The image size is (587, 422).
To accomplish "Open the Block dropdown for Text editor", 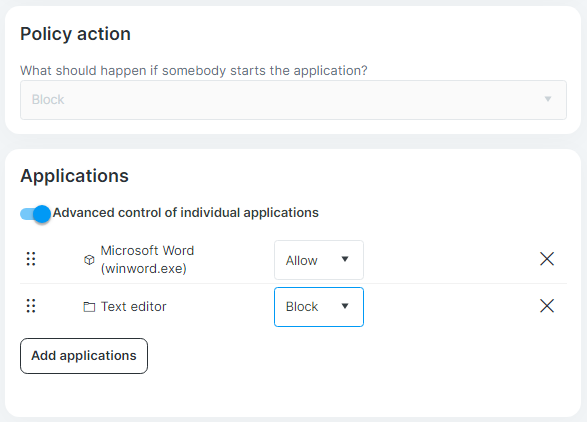I will click(319, 307).
